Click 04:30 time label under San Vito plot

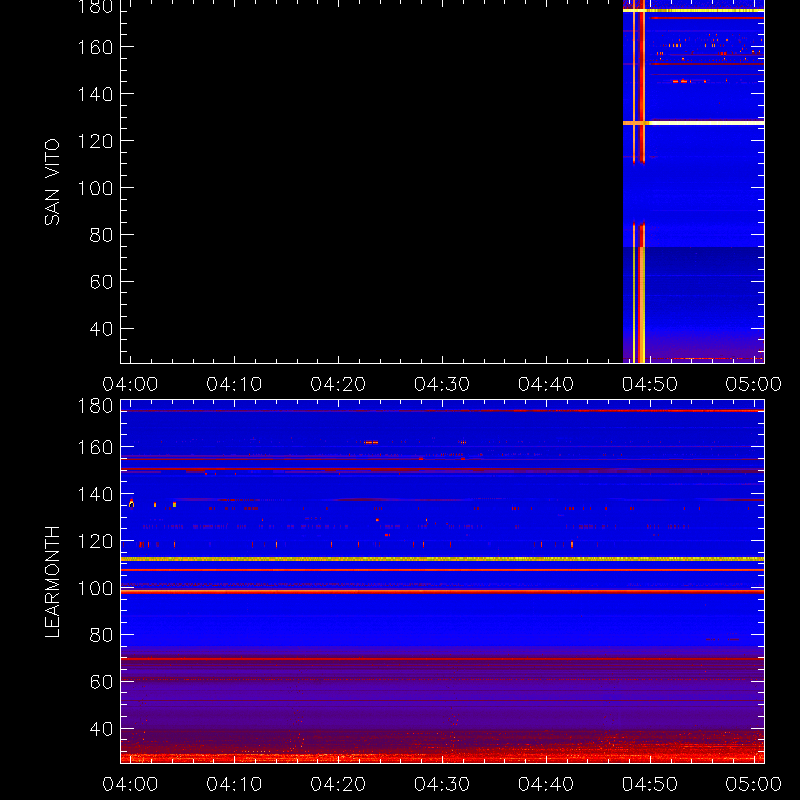pyautogui.click(x=442, y=384)
